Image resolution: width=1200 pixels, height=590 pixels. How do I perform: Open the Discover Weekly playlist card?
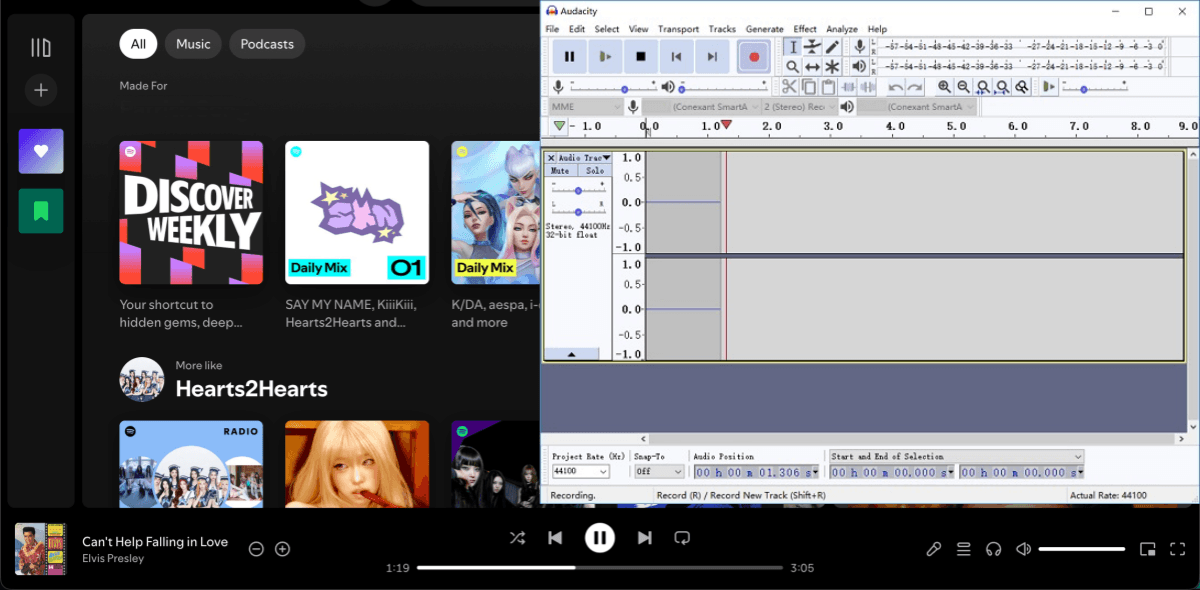tap(191, 212)
